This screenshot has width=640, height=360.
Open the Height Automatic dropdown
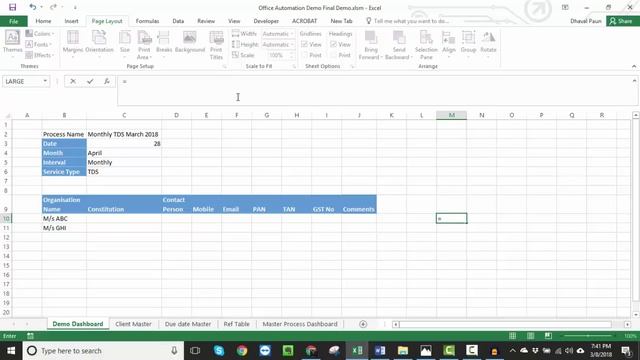278,44
